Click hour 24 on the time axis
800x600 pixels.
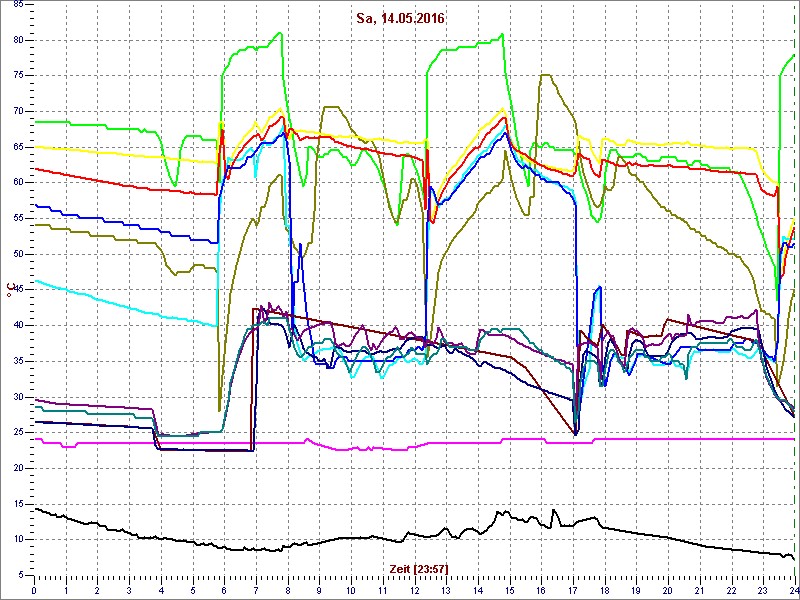coord(793,590)
